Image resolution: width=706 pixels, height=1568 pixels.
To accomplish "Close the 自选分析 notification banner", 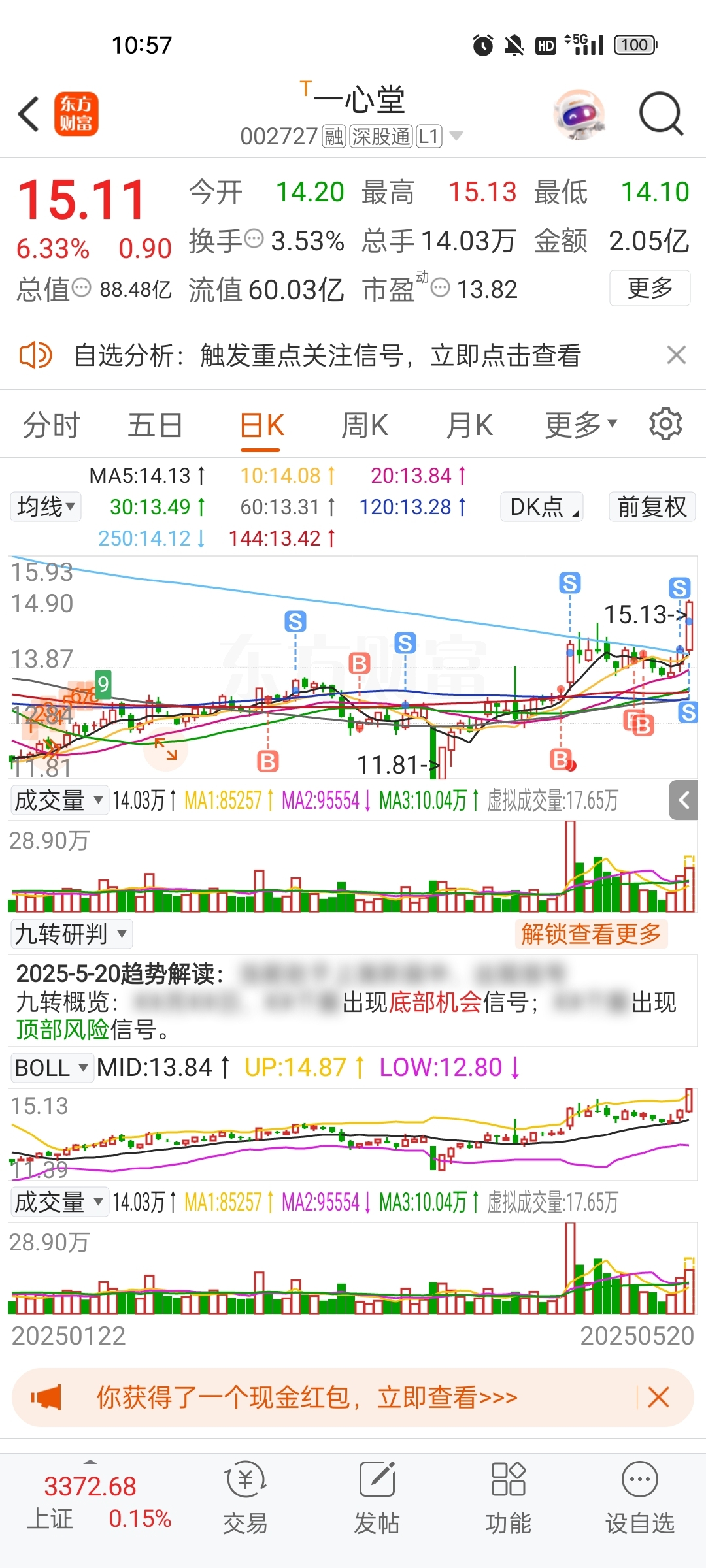I will pyautogui.click(x=676, y=355).
